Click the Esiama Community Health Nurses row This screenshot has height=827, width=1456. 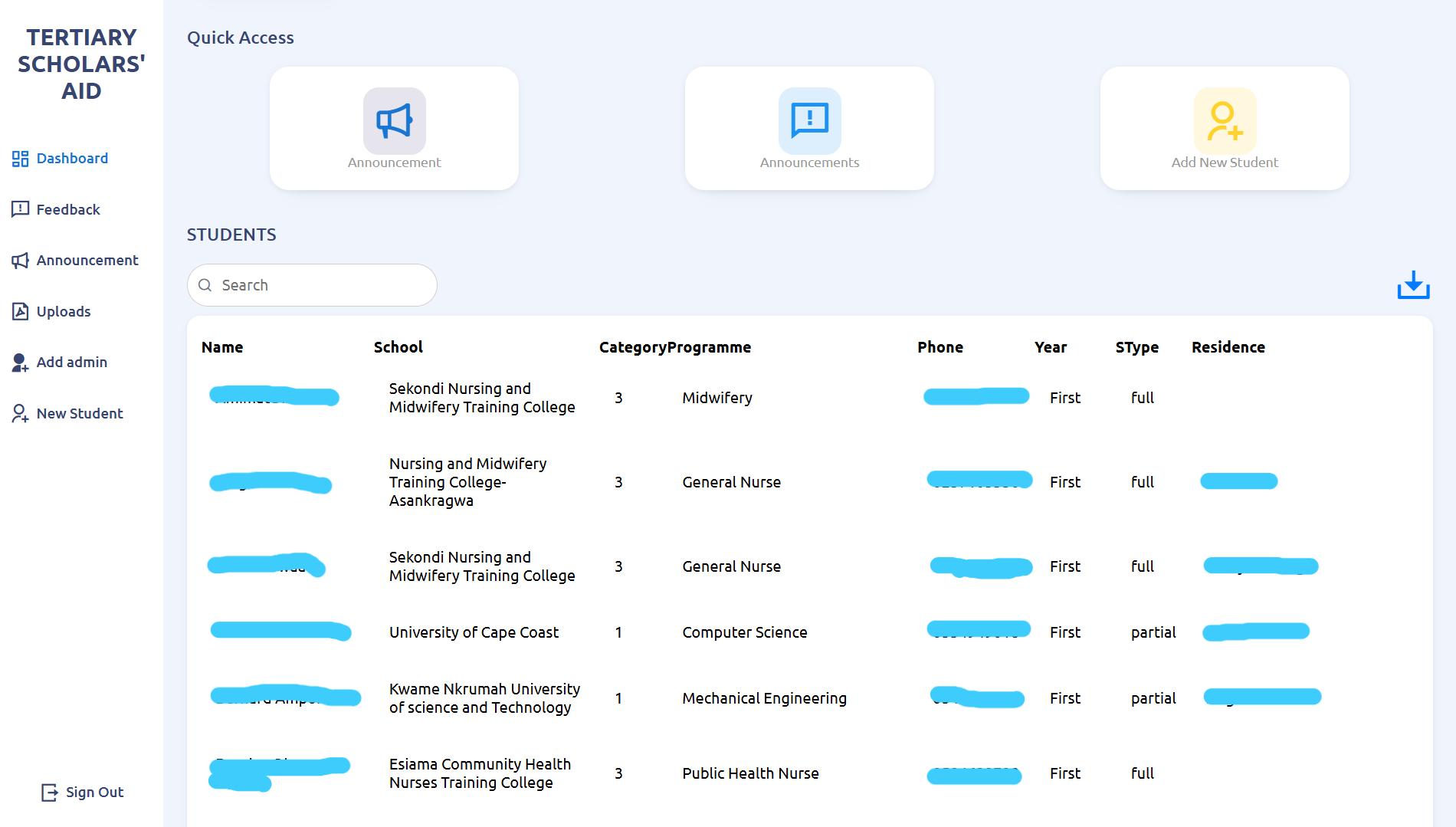809,773
